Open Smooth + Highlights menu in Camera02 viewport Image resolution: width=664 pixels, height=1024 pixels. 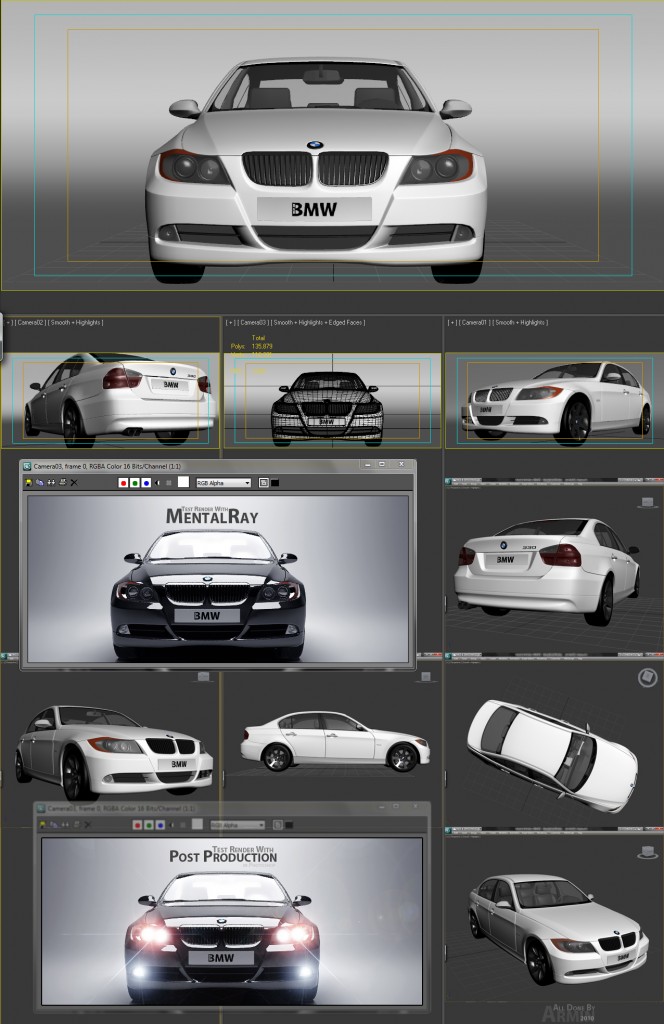(76, 323)
